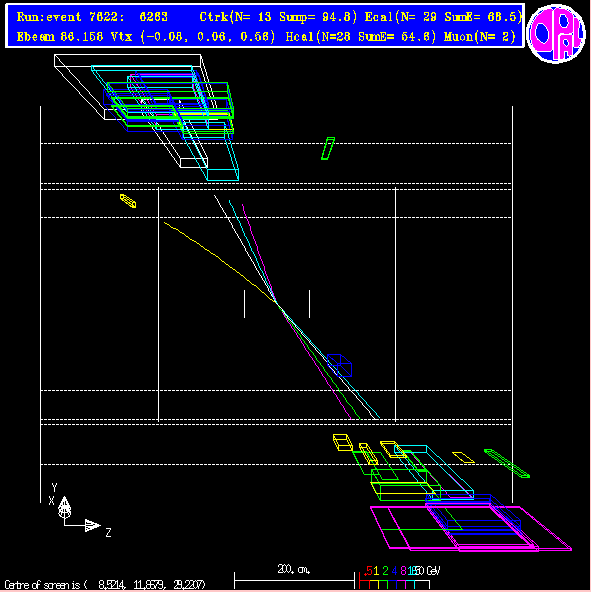The height and width of the screenshot is (592, 591).
Task: Click the OPAL logo in the corner
Action: (x=556, y=33)
